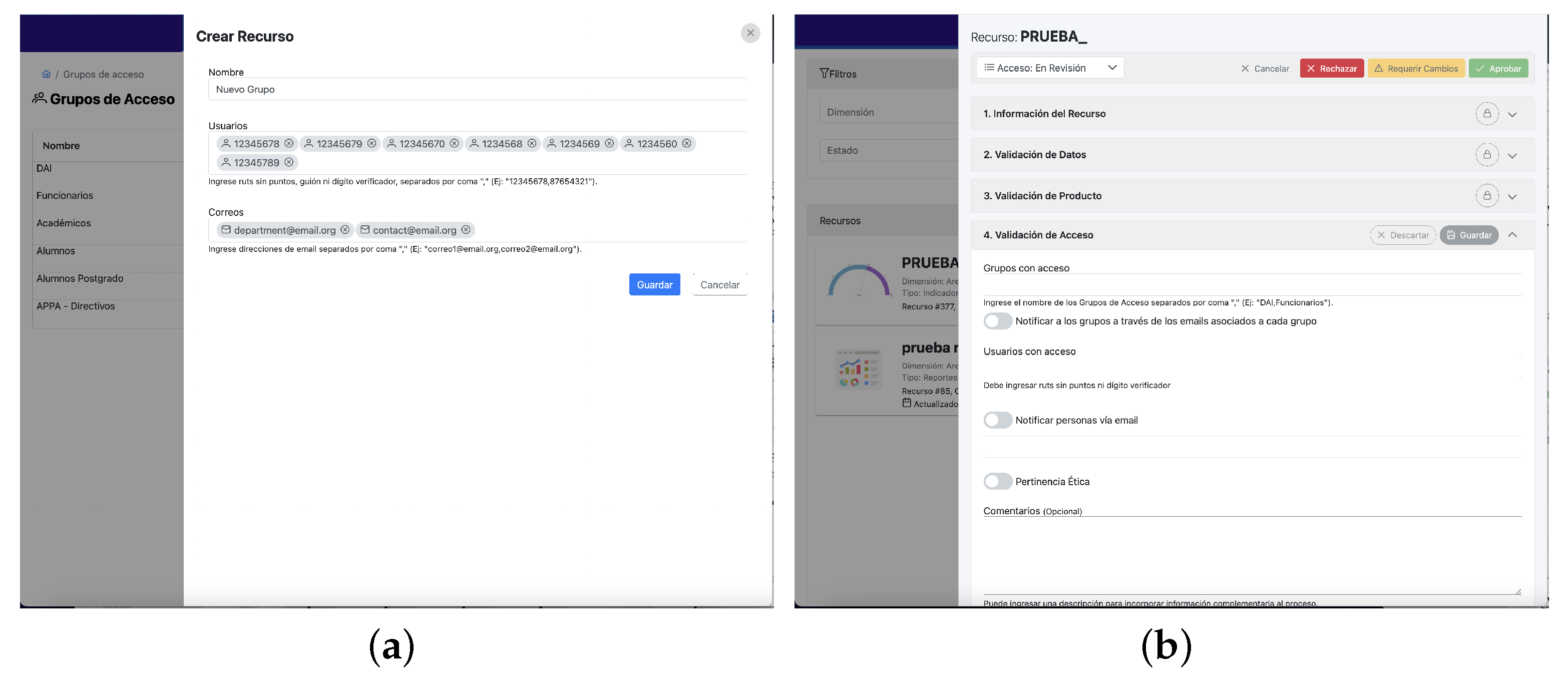The image size is (1568, 679).
Task: Enable the Pertinencia Ética switch
Action: pyautogui.click(x=997, y=482)
